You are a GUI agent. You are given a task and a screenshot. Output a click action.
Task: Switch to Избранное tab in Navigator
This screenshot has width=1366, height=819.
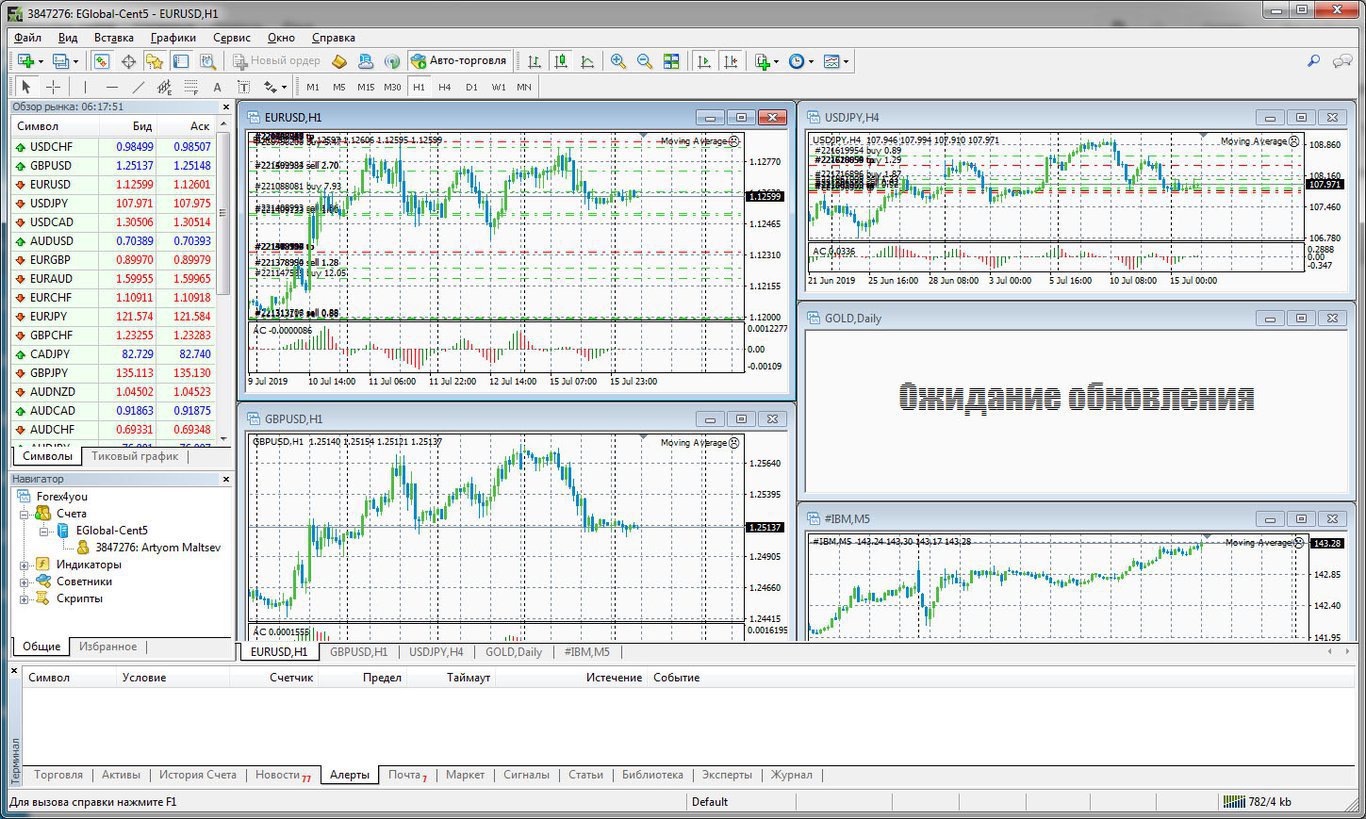(108, 646)
